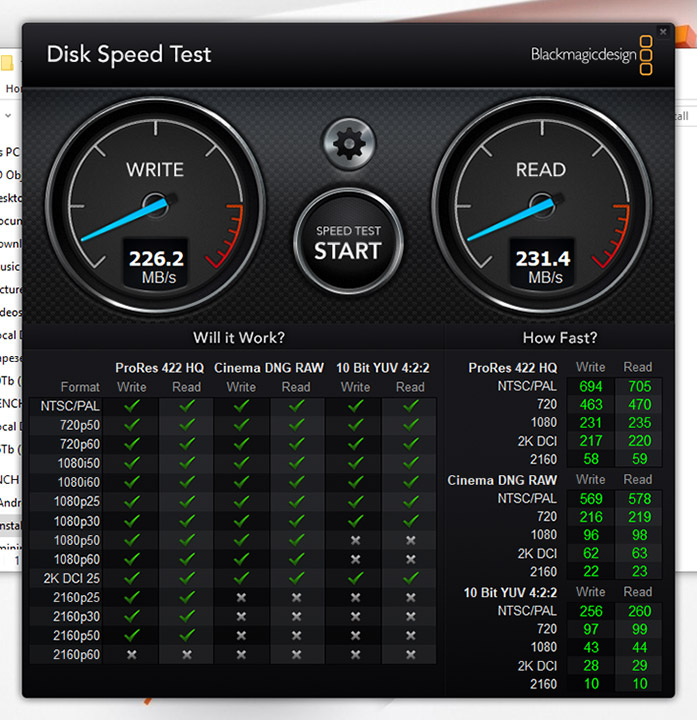Click Cinema DNG Read cross for 2160p30

point(296,616)
